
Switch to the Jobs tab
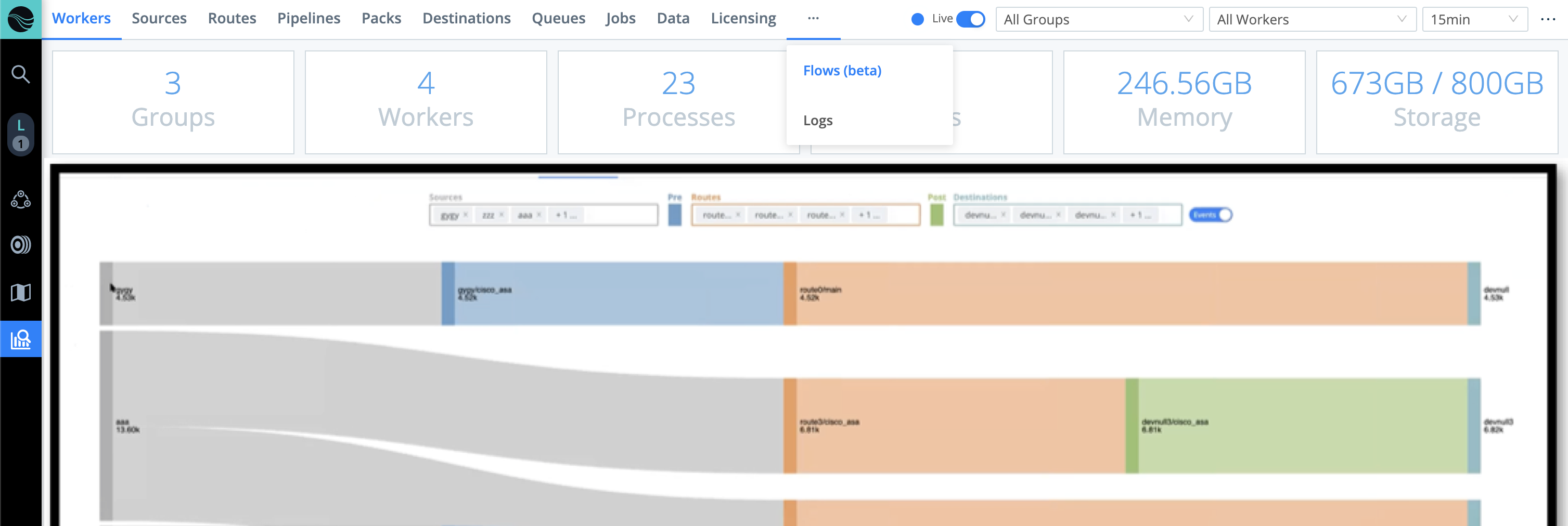[x=620, y=18]
